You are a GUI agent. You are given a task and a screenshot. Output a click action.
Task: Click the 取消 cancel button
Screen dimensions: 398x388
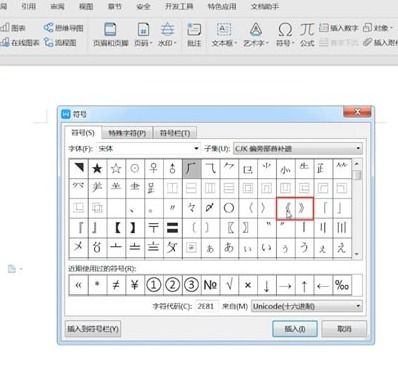point(344,329)
